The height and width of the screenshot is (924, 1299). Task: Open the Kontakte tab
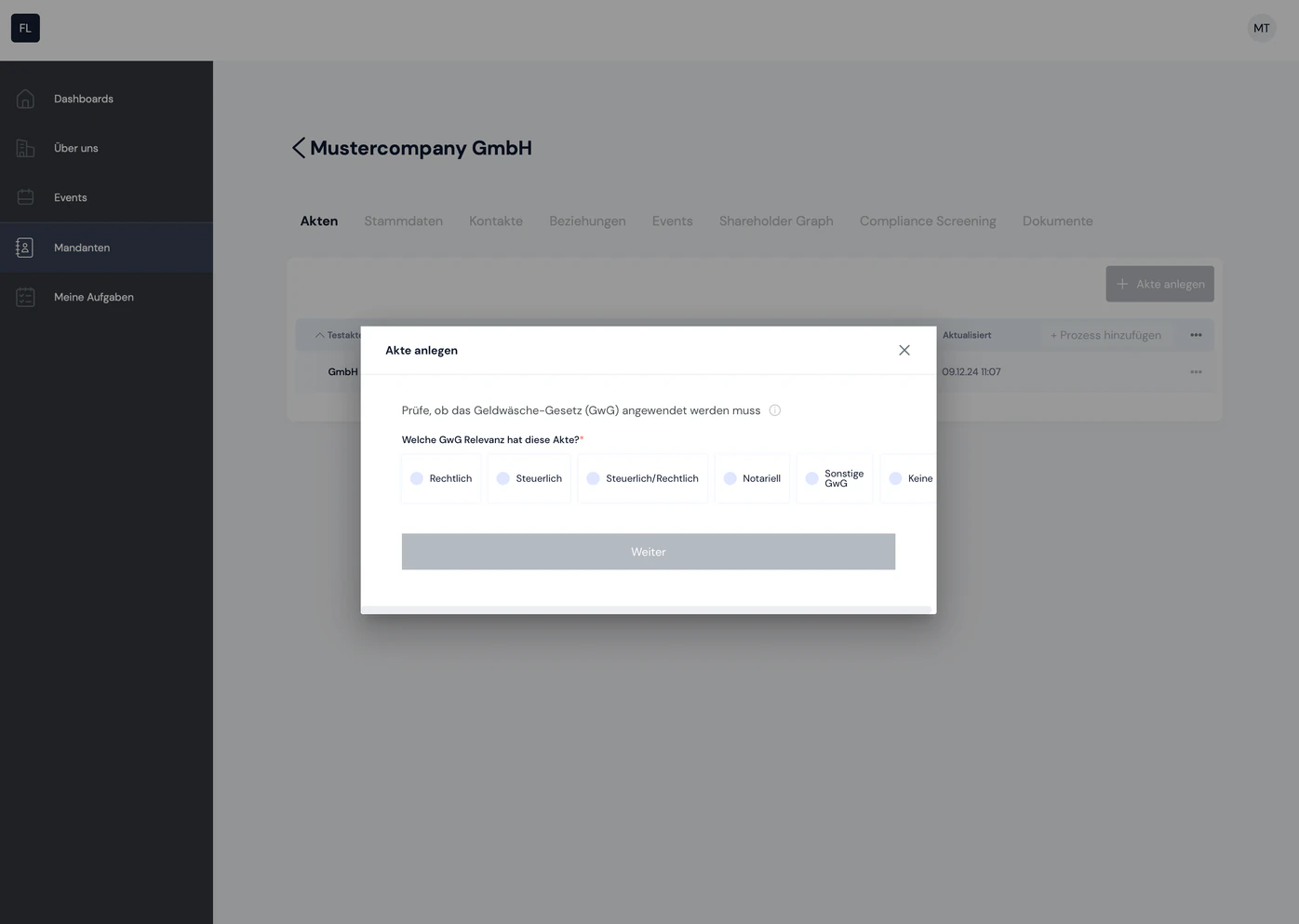pyautogui.click(x=496, y=221)
